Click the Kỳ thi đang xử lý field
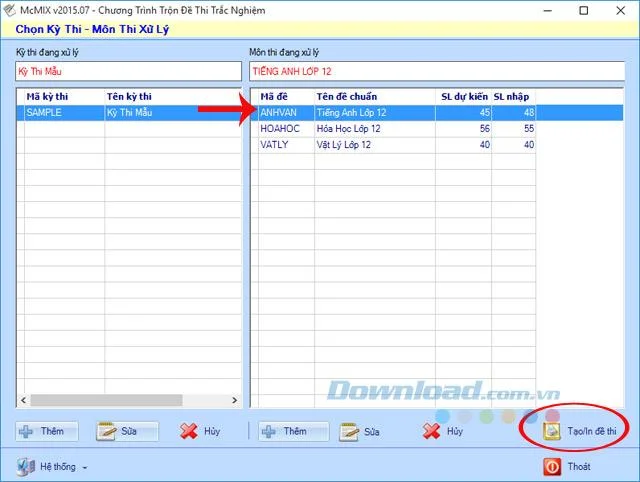This screenshot has height=482, width=640. pyautogui.click(x=128, y=71)
